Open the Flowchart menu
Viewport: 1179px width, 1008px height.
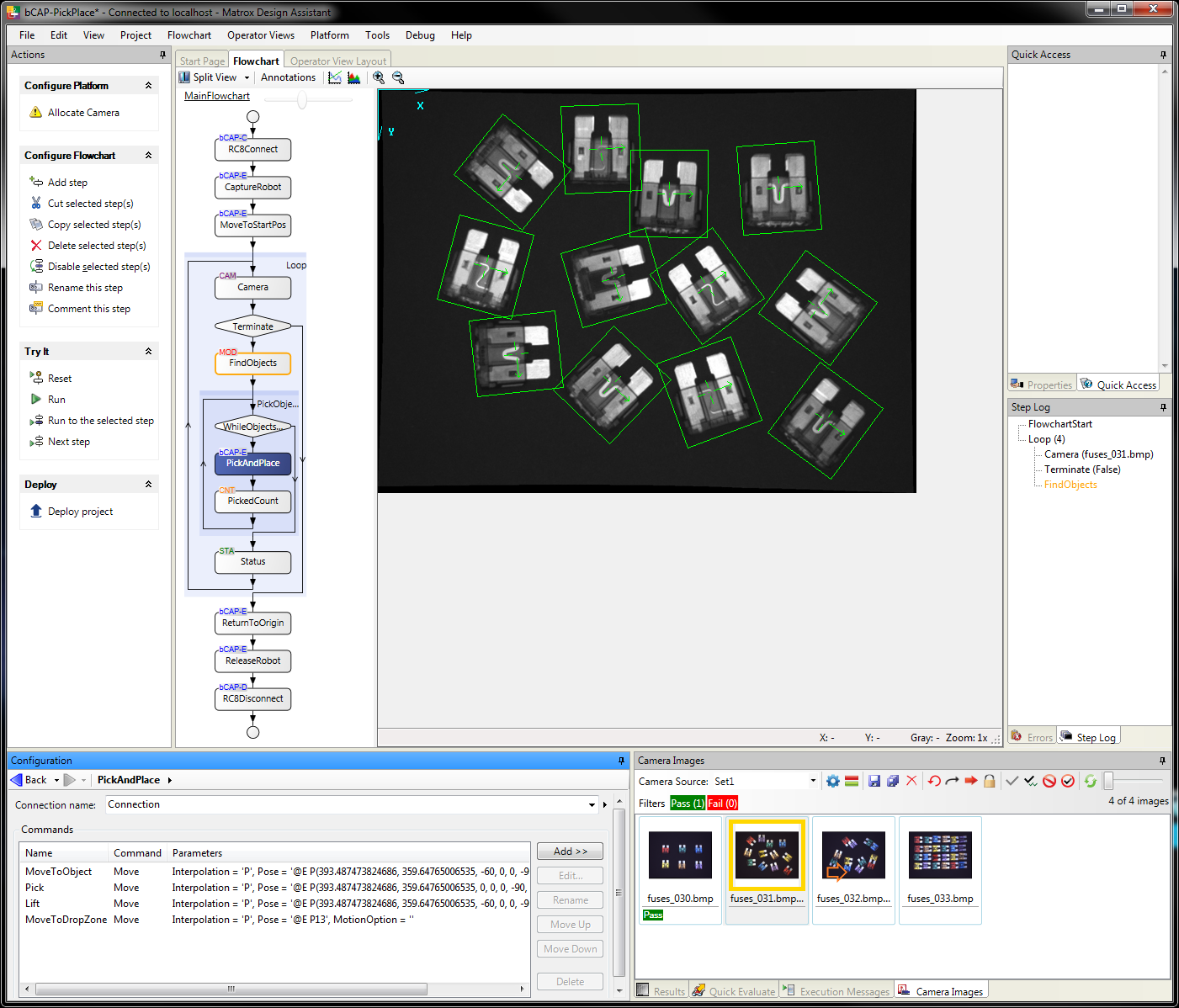[x=189, y=35]
